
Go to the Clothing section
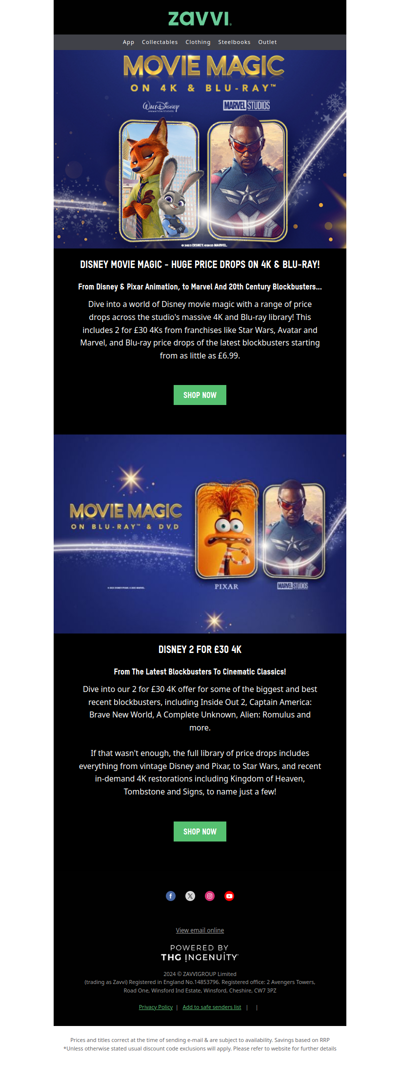tap(198, 42)
